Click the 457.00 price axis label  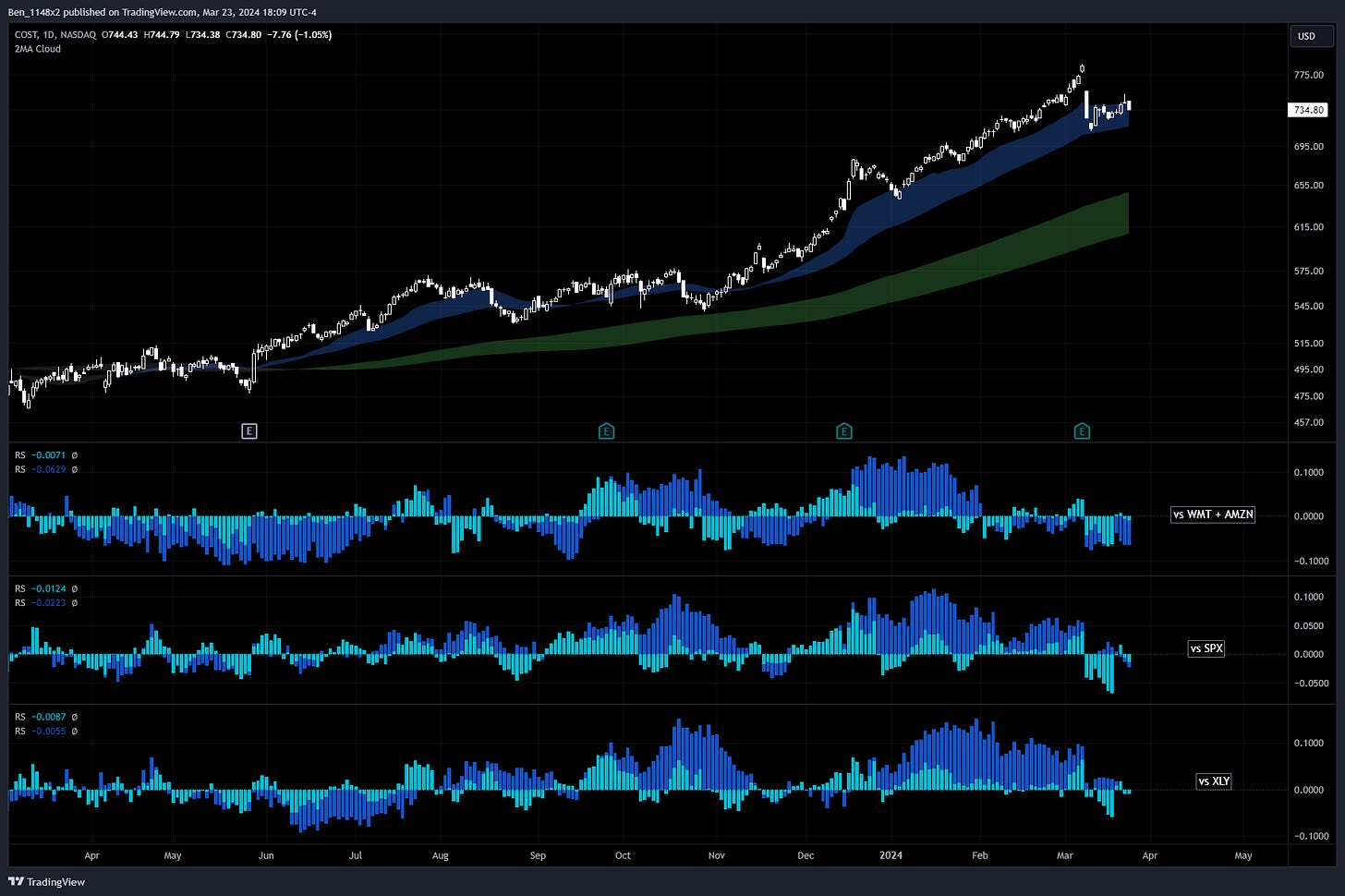(x=1309, y=422)
